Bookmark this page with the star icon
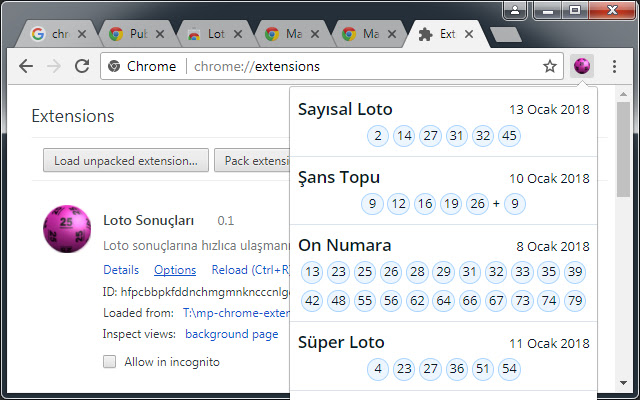 pos(550,66)
